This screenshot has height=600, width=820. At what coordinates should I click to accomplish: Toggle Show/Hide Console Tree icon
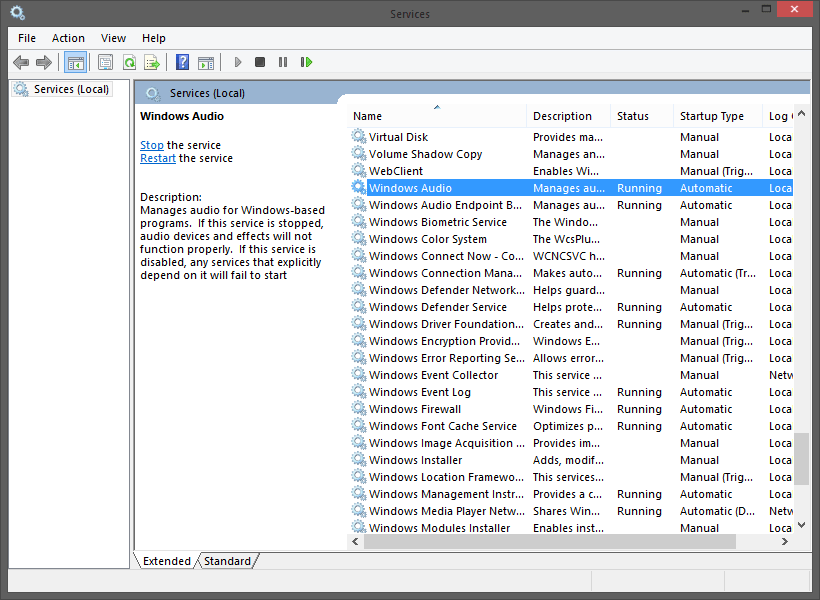[x=75, y=63]
